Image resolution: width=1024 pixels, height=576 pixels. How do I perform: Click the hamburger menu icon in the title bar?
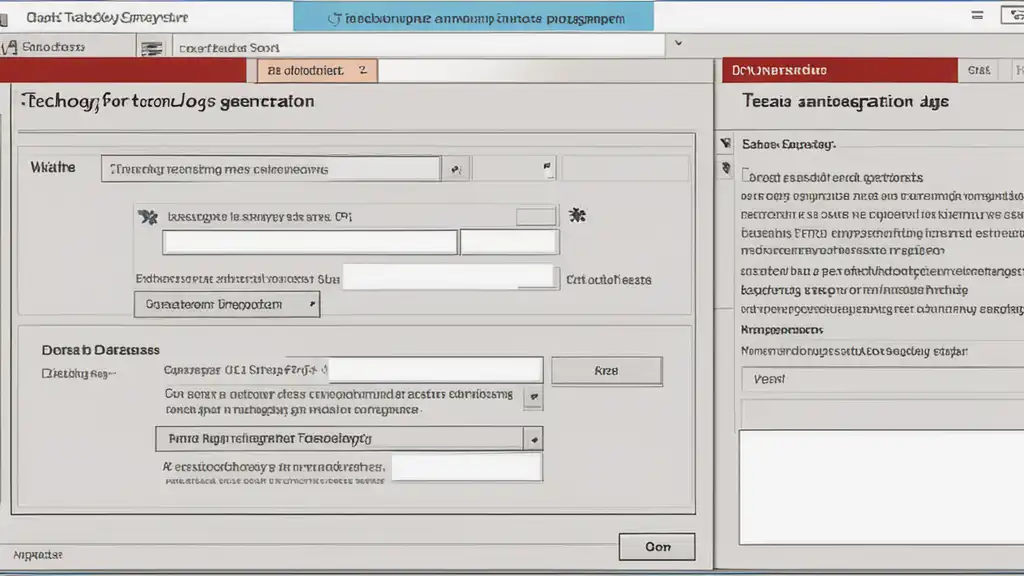977,15
